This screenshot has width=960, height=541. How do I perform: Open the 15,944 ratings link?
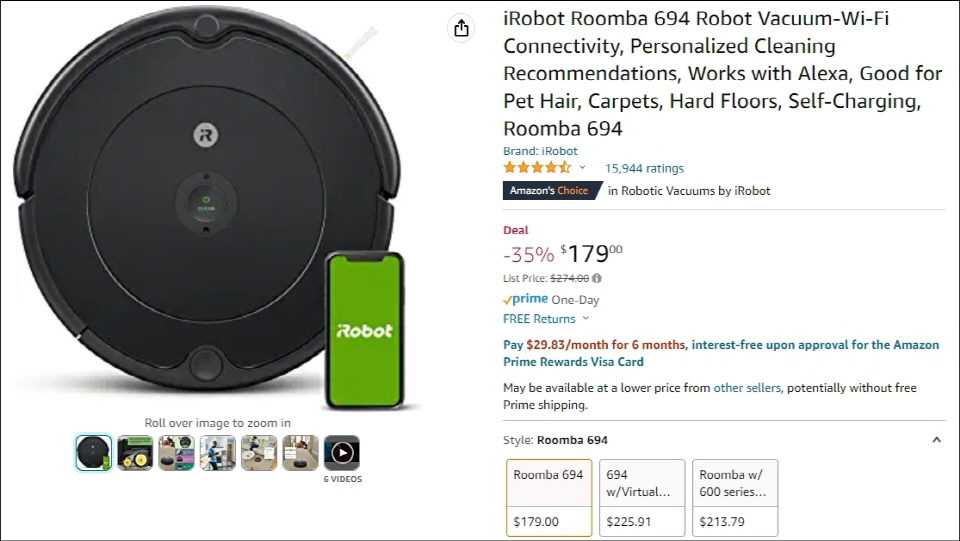644,168
